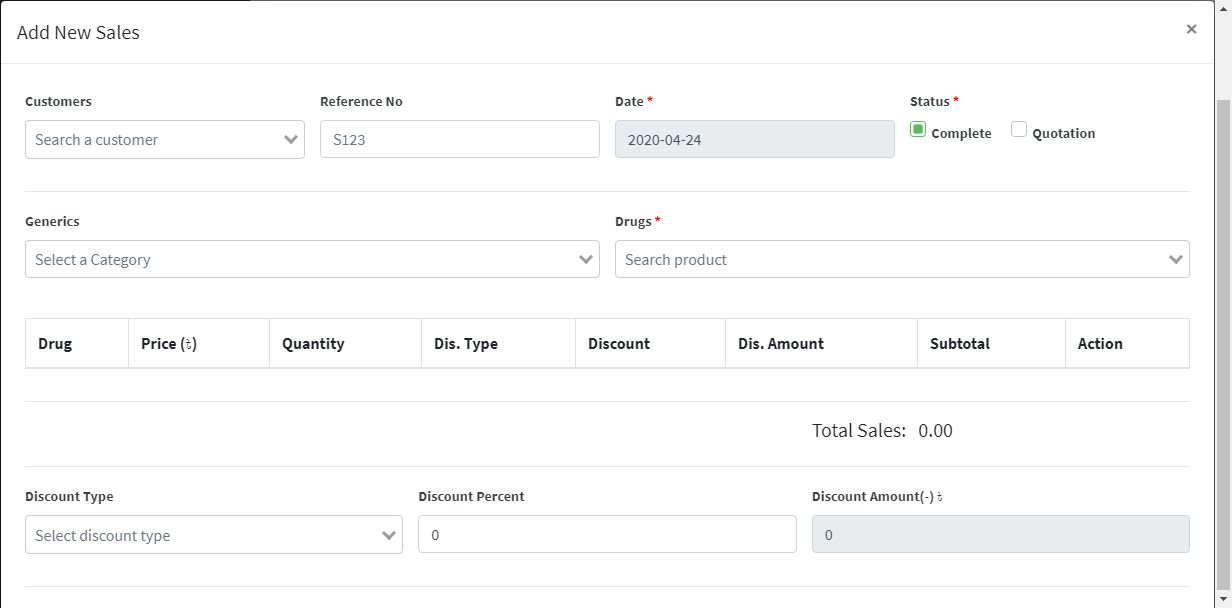Click the Discount column header in table
The image size is (1232, 608).
(x=619, y=344)
